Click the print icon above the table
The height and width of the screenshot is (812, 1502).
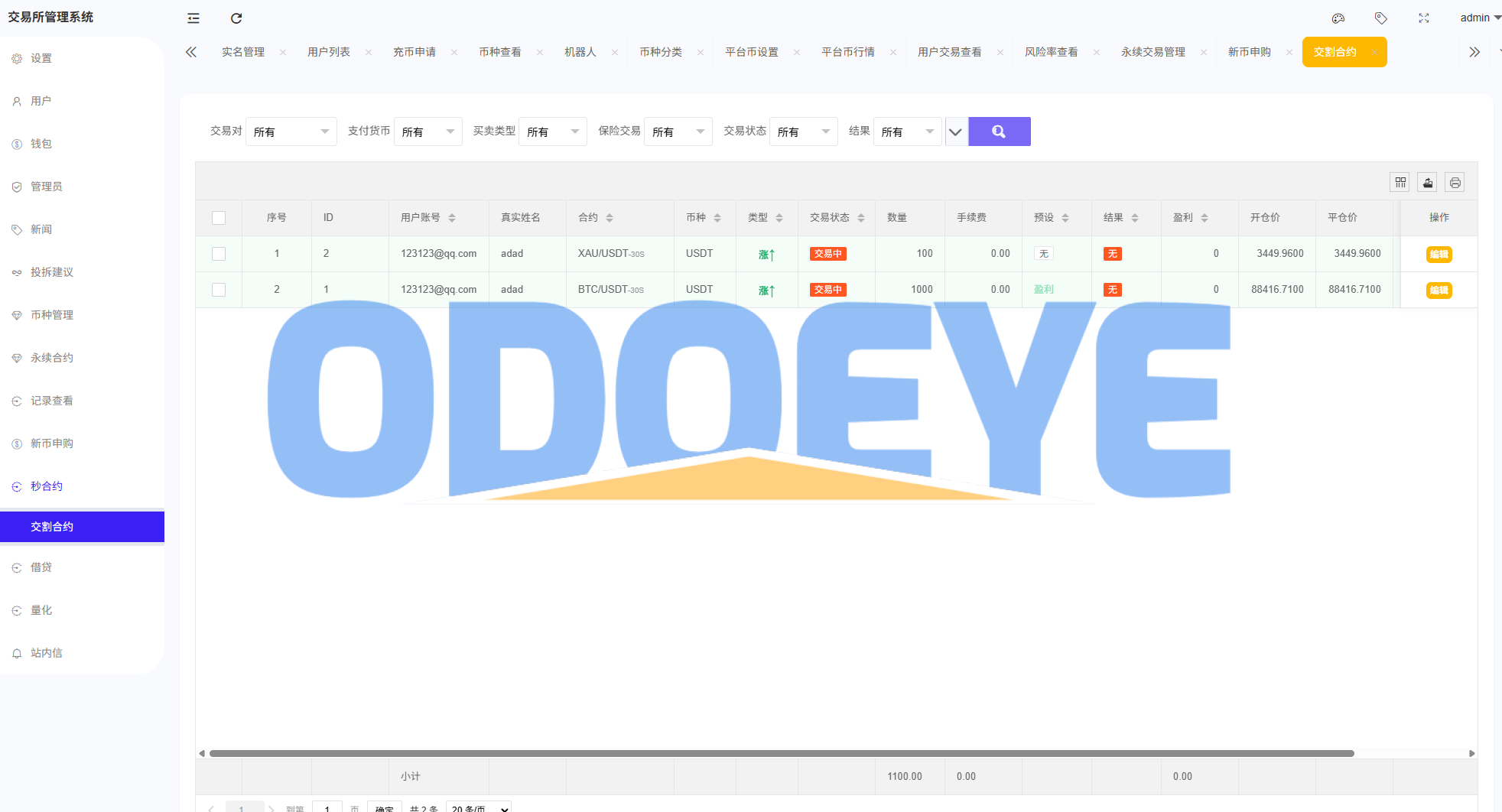[x=1455, y=182]
